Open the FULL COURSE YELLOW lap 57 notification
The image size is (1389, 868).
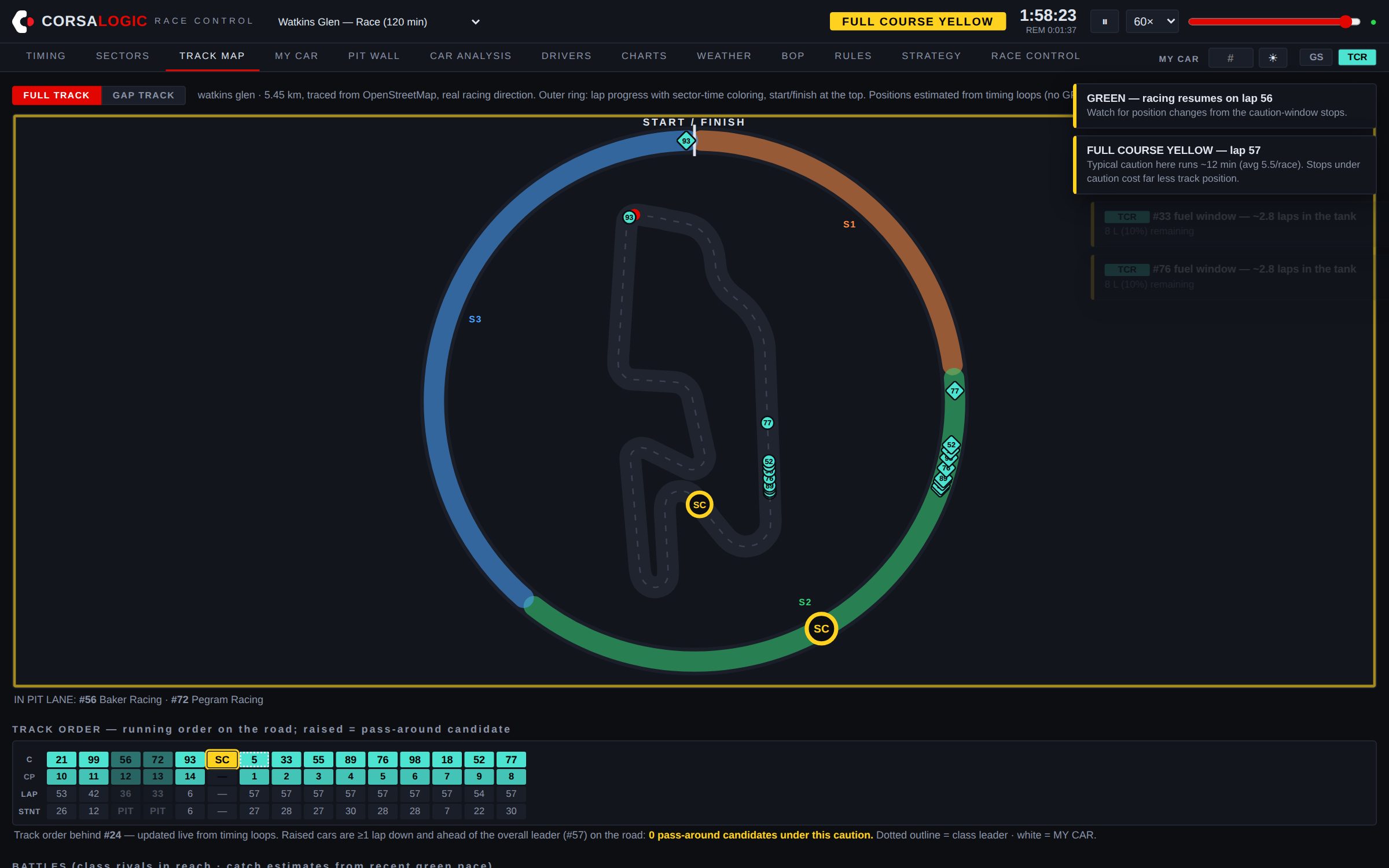pyautogui.click(x=1225, y=164)
